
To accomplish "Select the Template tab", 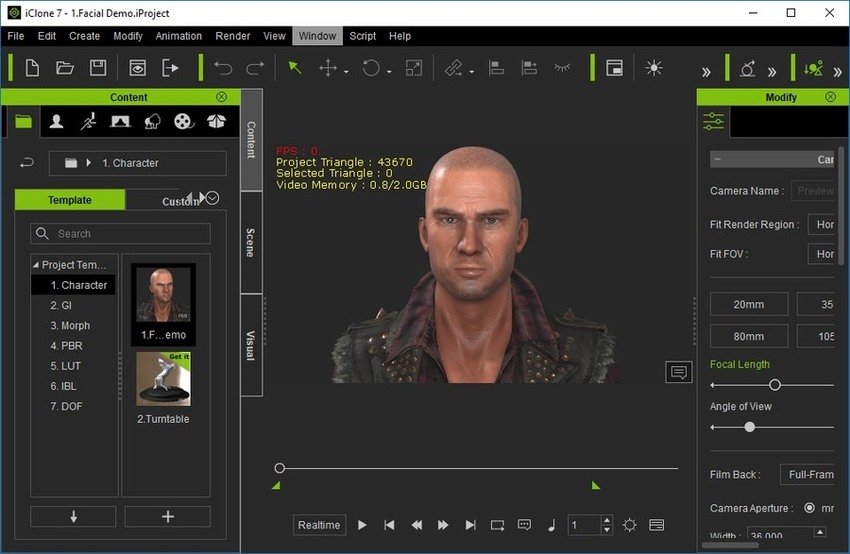I will (x=70, y=200).
